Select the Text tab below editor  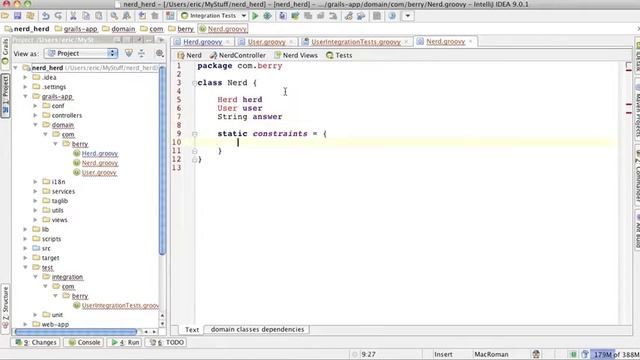click(191, 329)
